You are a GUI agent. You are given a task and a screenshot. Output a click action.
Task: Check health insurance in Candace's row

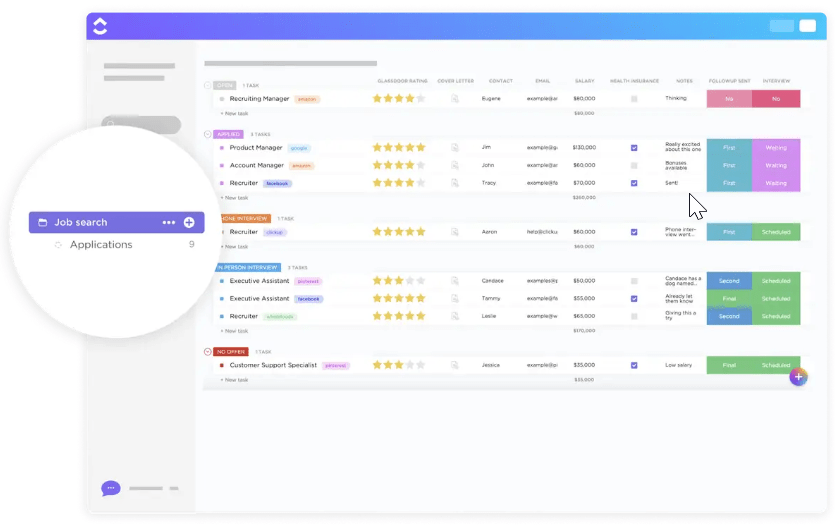tap(634, 281)
